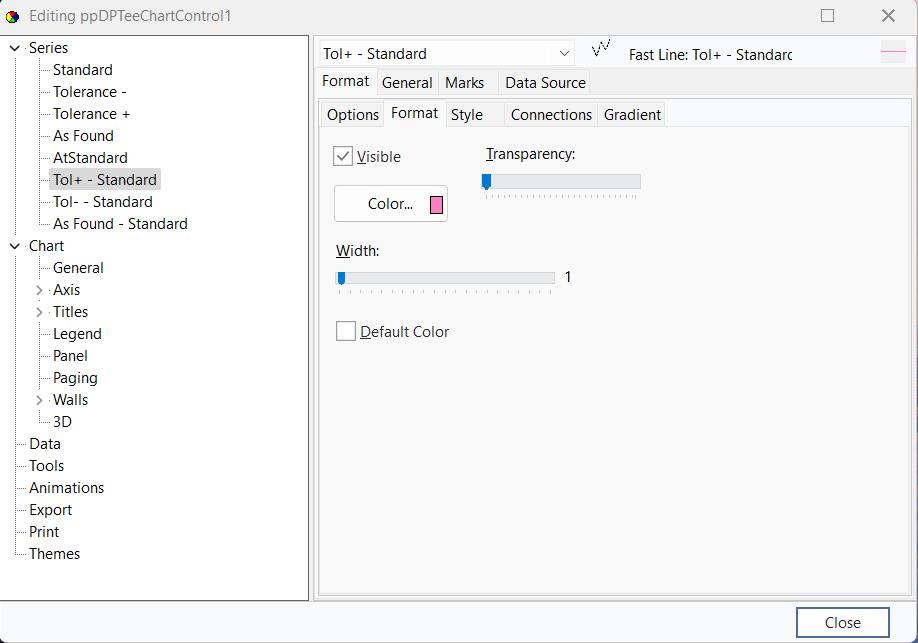918x643 pixels.
Task: Collapse the Series tree node
Action: point(15,48)
